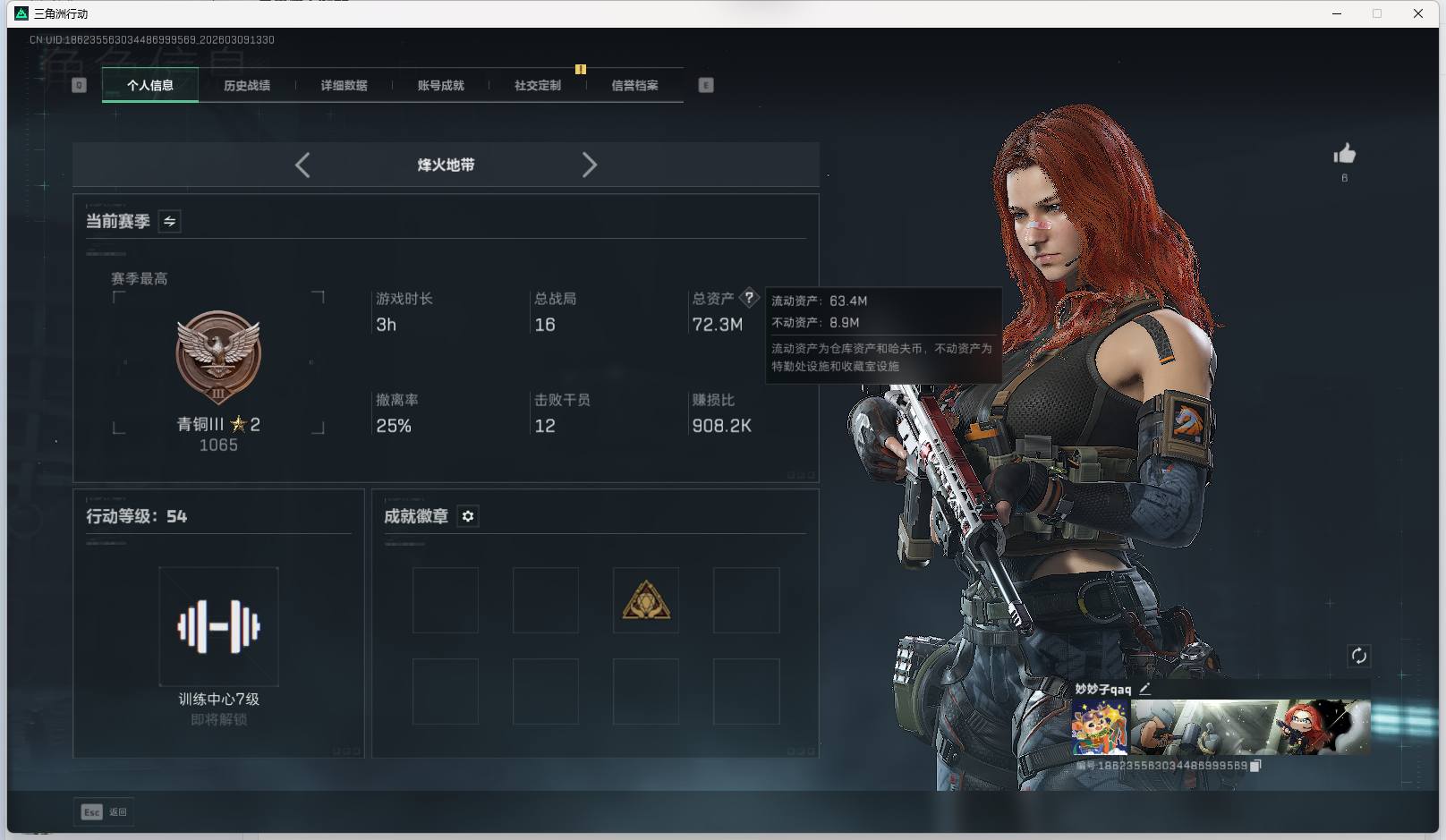Click empty badge slot directly below gold badge
The image size is (1446, 840).
point(646,692)
